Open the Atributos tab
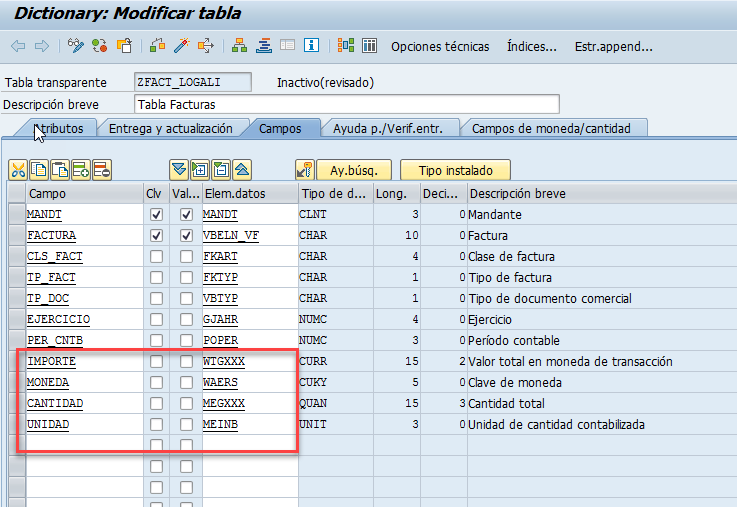Screen dimensions: 737x507 pyautogui.click(x=59, y=128)
